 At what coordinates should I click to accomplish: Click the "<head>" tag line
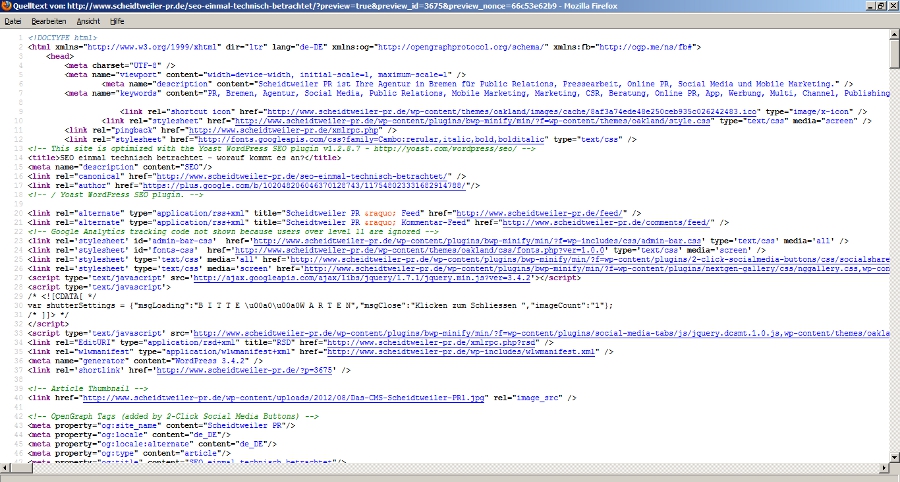[60, 56]
